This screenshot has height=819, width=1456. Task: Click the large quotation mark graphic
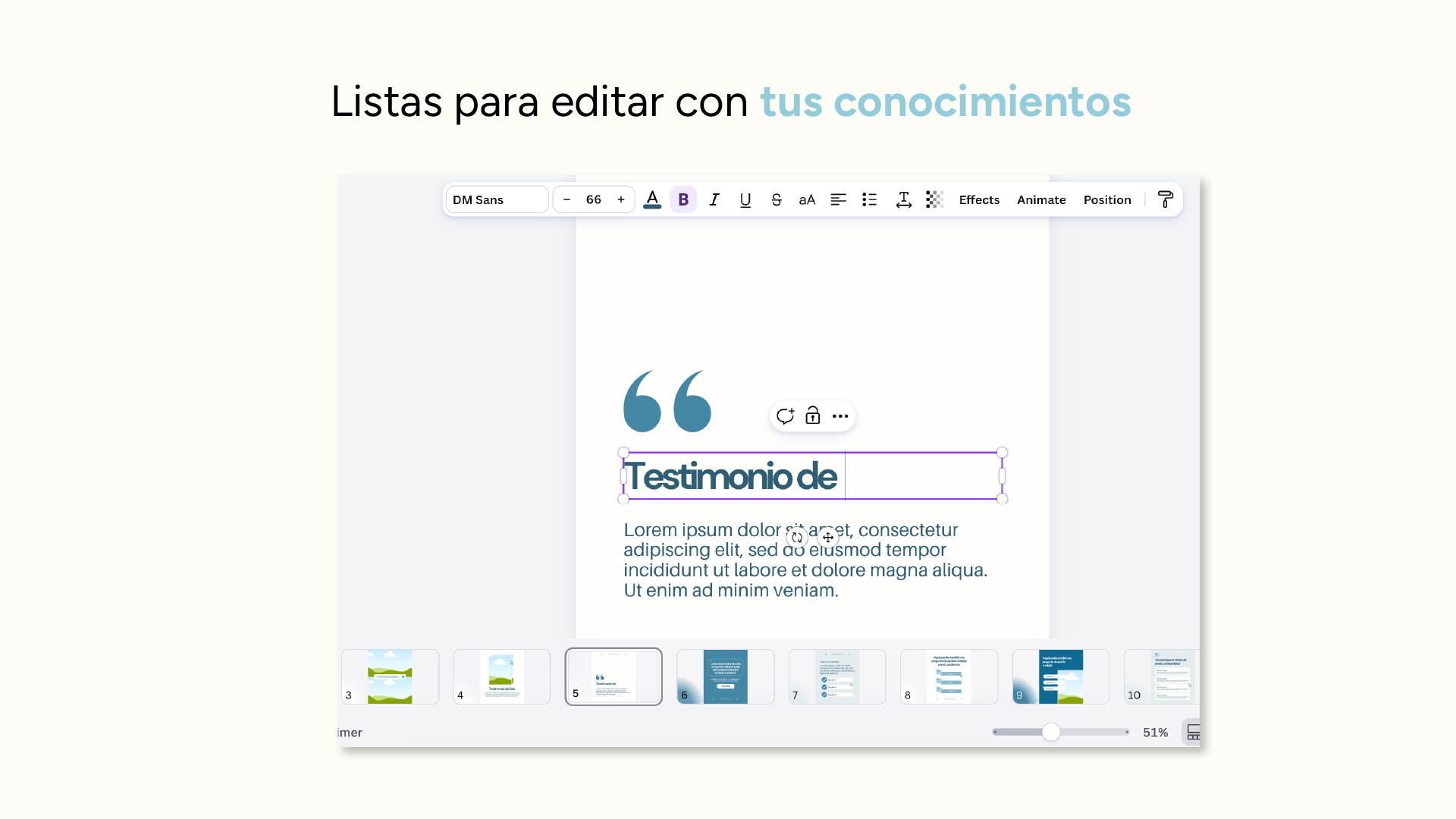(x=667, y=401)
